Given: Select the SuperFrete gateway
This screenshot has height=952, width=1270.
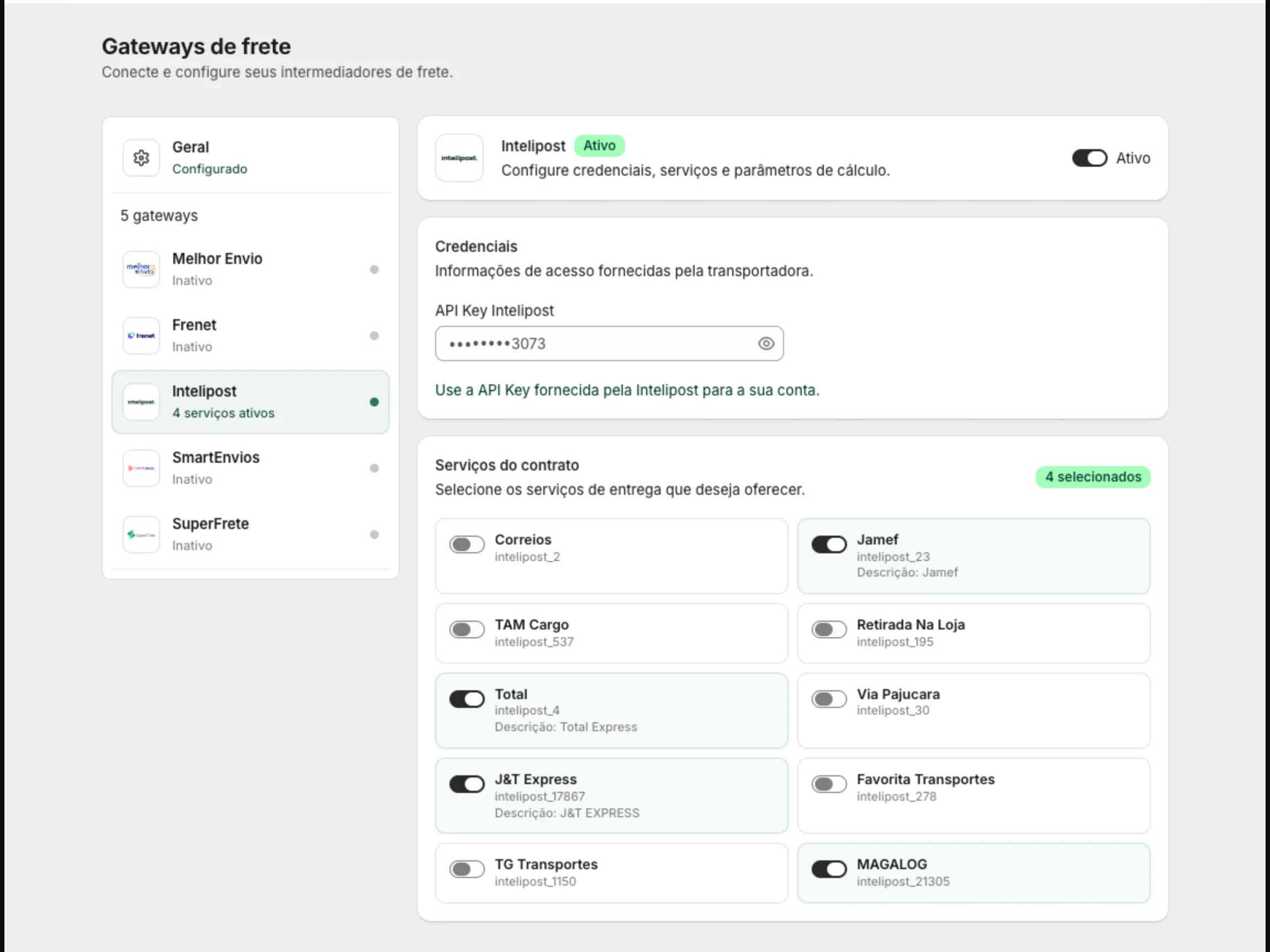Looking at the screenshot, I should 250,535.
